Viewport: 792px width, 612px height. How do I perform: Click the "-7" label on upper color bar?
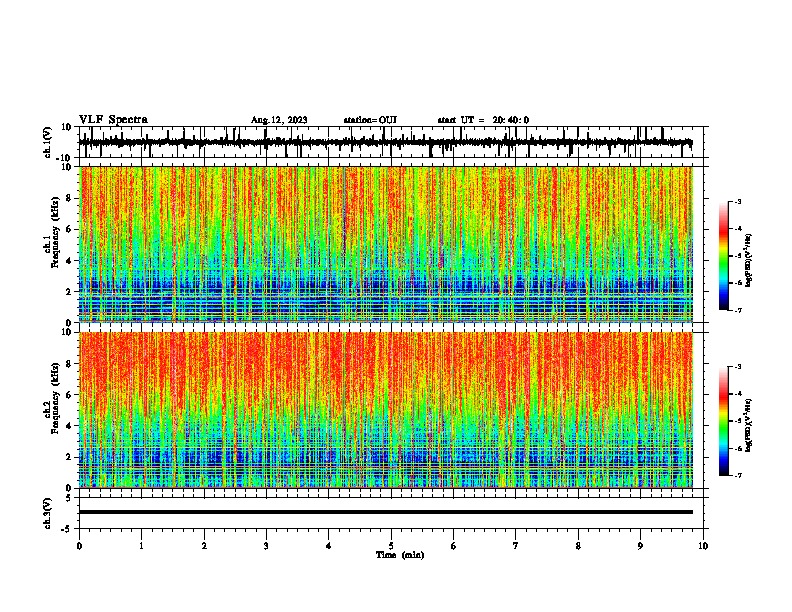[737, 310]
